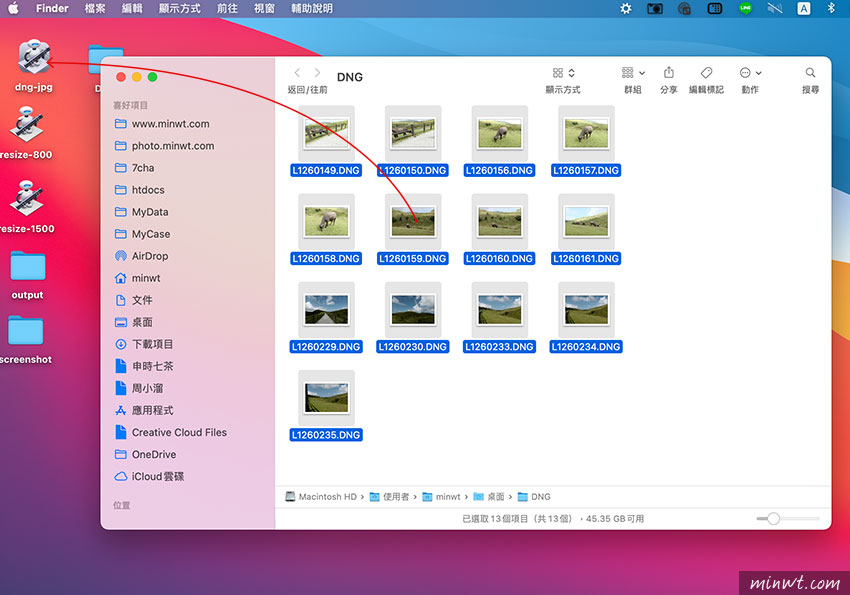Click DNG in the path bar
The width and height of the screenshot is (850, 595).
point(535,496)
